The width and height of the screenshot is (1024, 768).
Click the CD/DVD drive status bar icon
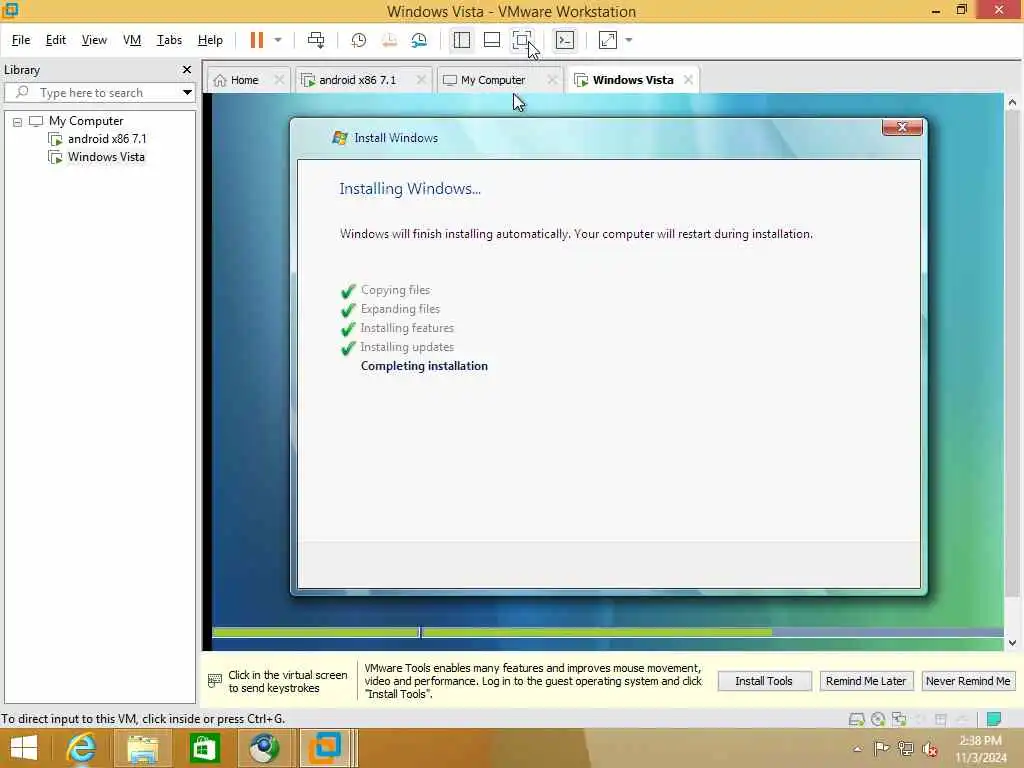(878, 719)
